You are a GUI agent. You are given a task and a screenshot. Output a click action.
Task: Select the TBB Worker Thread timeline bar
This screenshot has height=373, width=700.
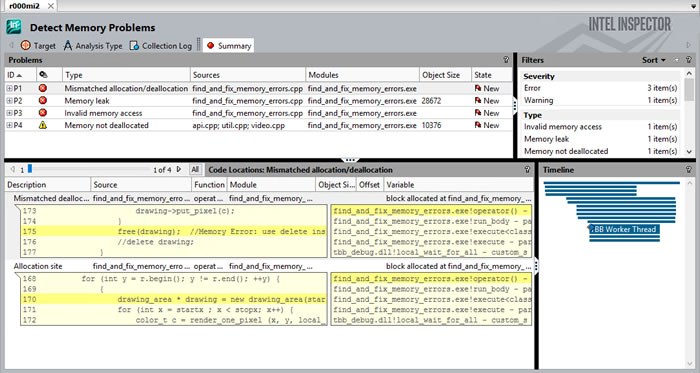[624, 229]
